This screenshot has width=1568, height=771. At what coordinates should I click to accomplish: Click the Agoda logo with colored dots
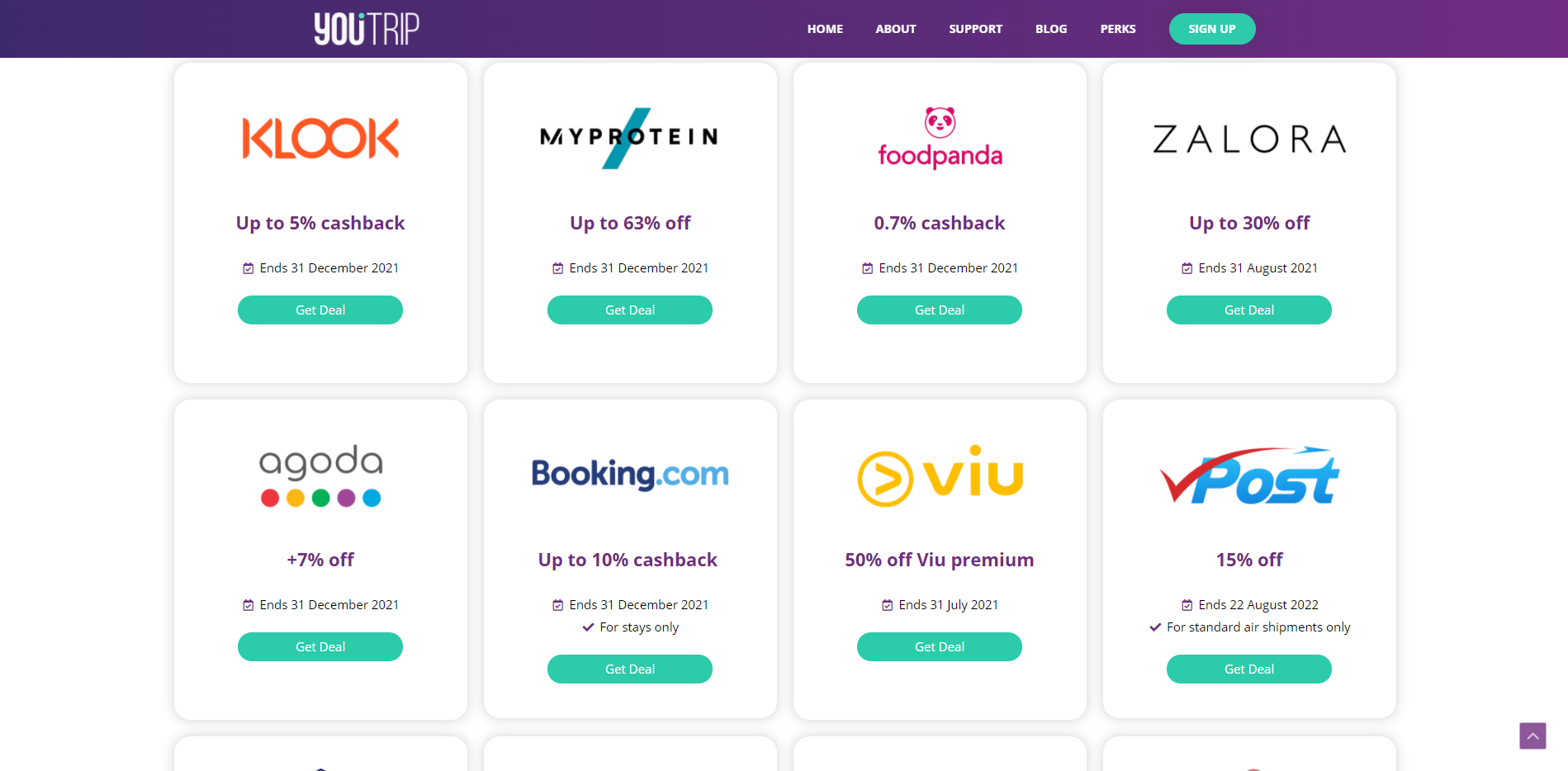click(x=320, y=475)
